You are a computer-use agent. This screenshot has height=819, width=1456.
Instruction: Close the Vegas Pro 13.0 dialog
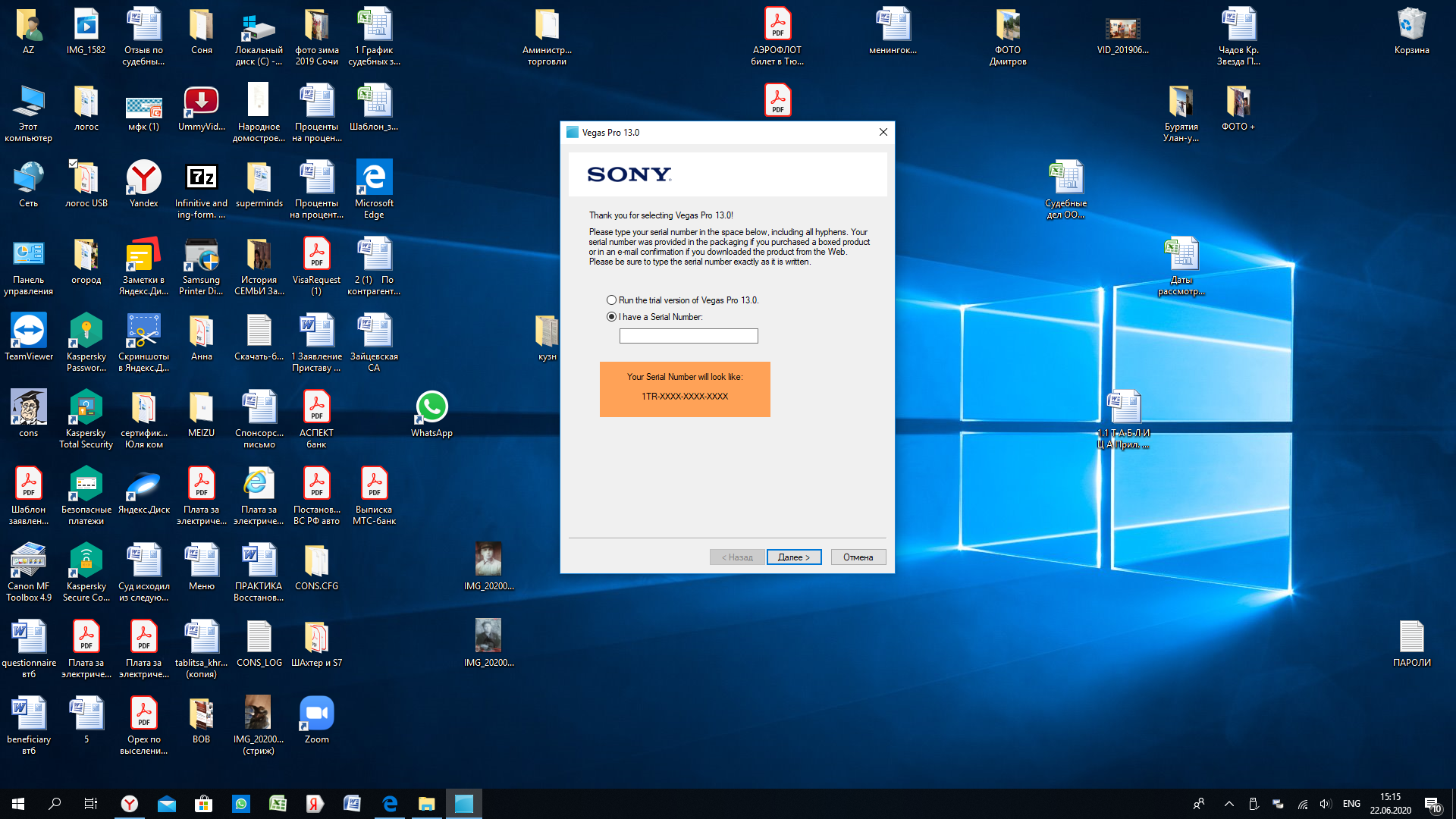click(883, 132)
